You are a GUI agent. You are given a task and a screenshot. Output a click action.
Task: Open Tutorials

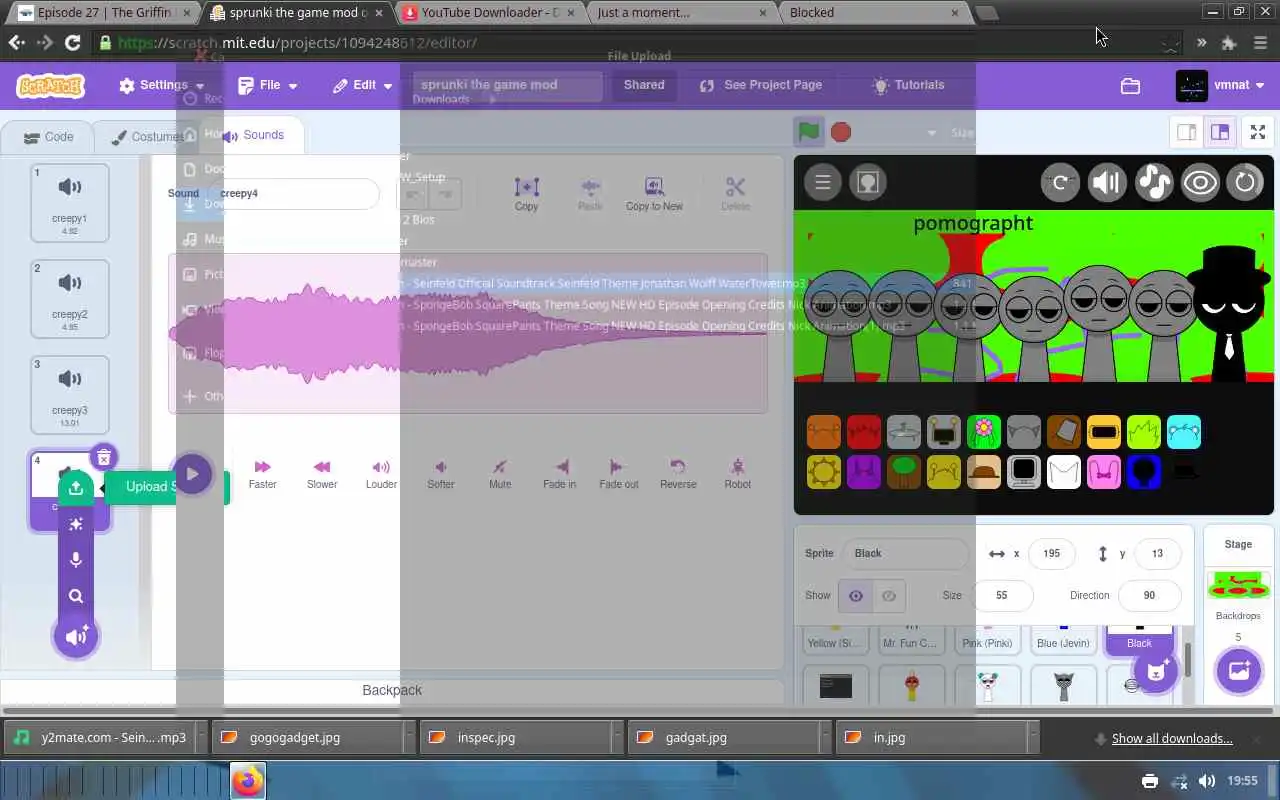point(908,85)
